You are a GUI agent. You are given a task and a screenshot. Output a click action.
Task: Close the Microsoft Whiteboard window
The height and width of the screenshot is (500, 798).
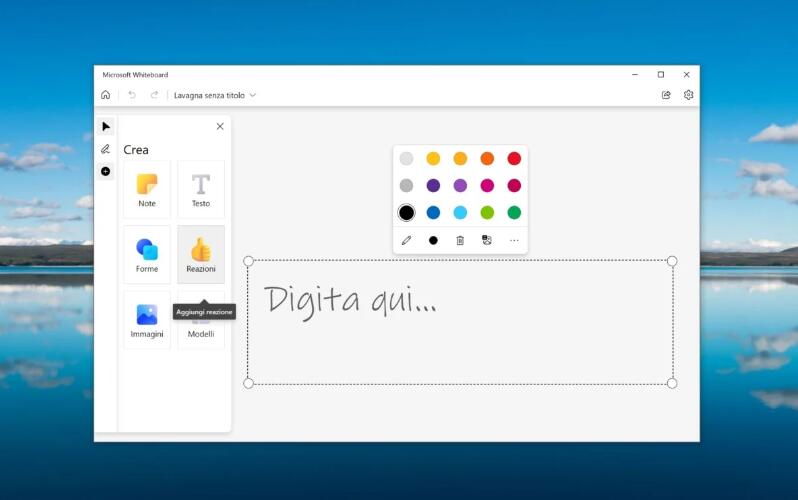[x=687, y=74]
